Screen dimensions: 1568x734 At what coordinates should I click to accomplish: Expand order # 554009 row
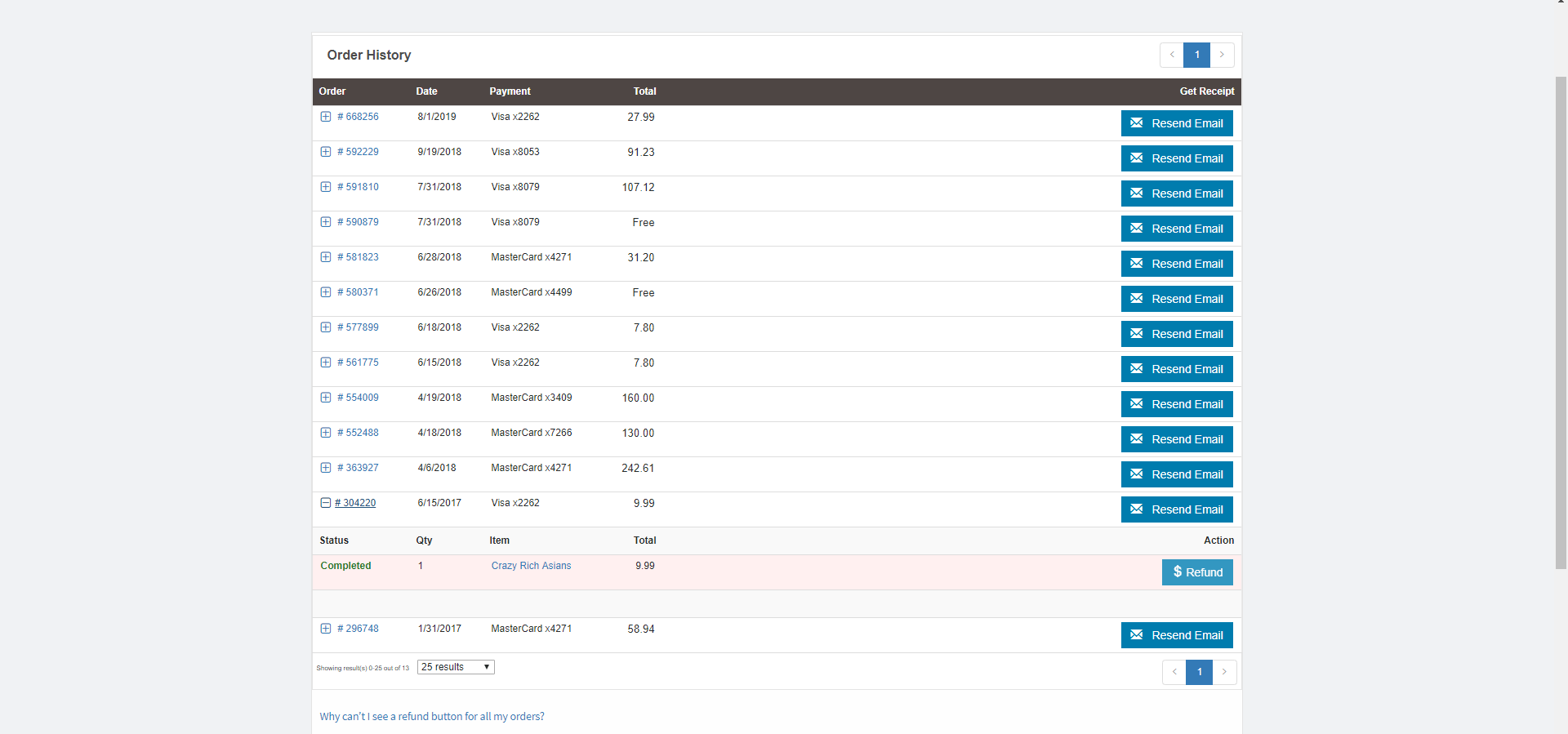click(325, 398)
